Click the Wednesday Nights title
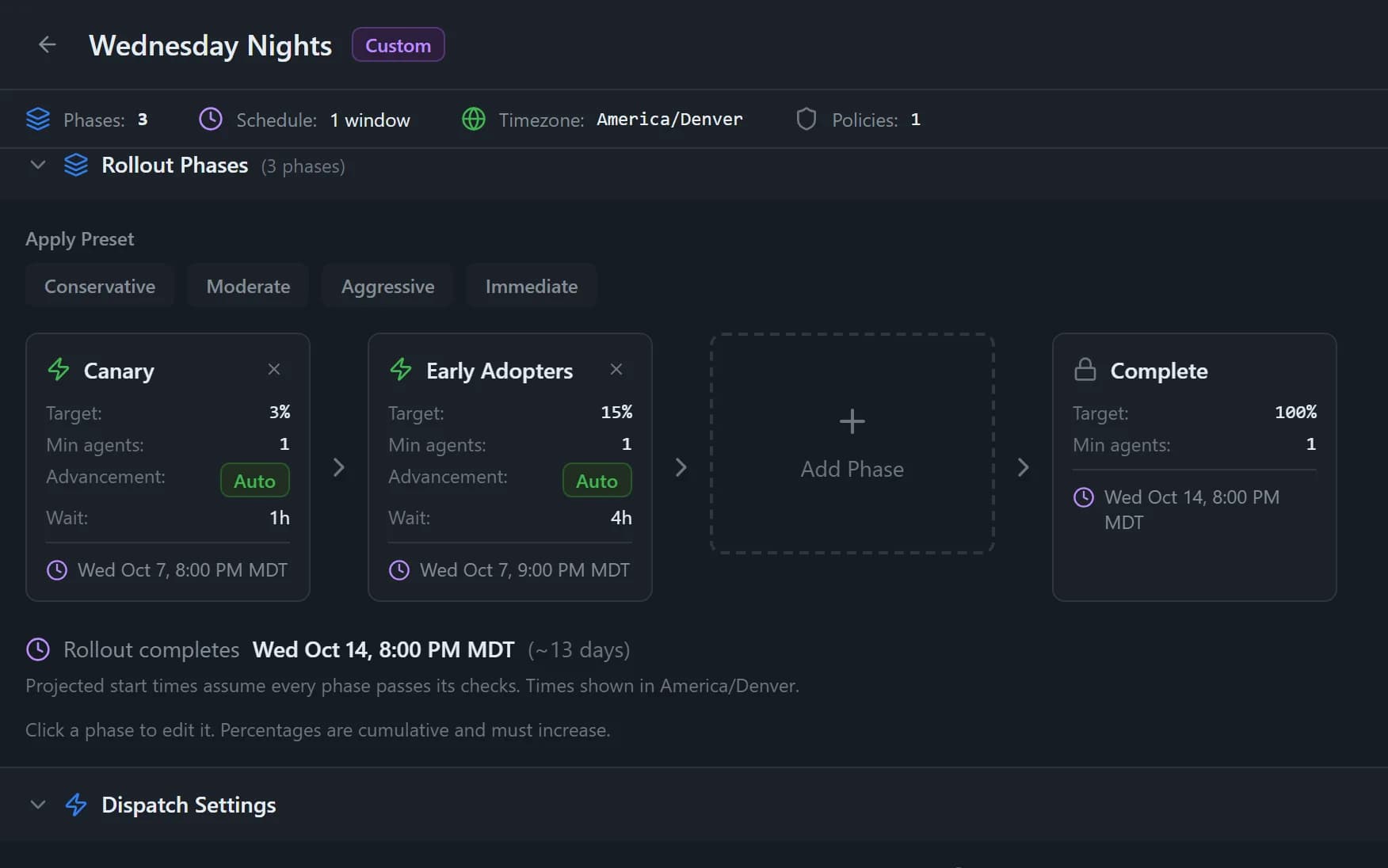Viewport: 1388px width, 868px height. [x=210, y=45]
